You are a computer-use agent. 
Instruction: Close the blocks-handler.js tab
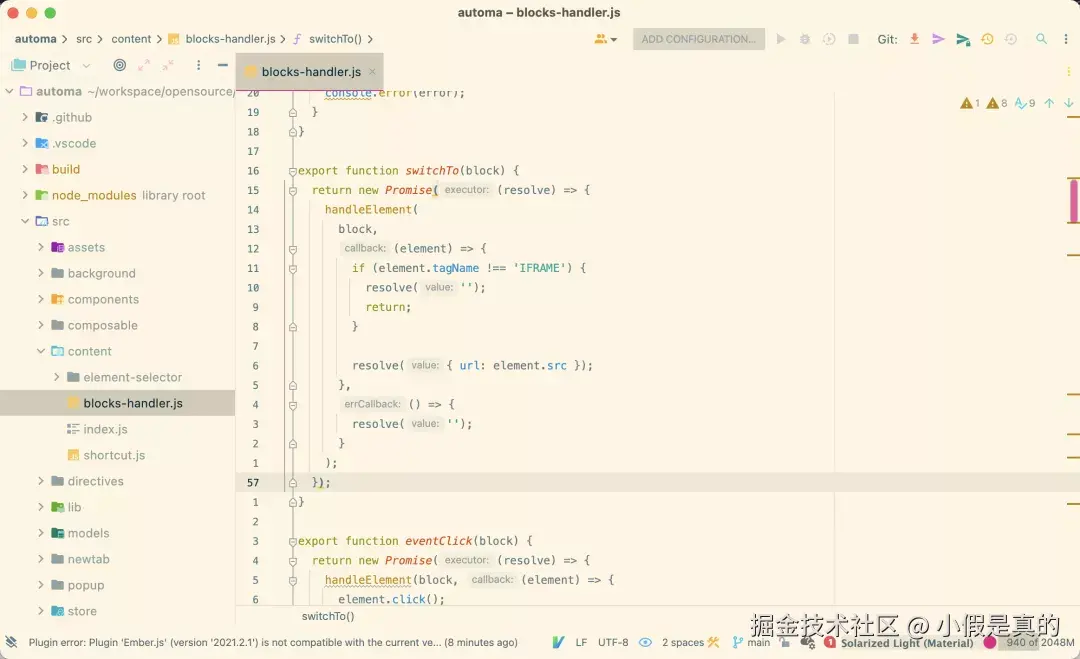(x=372, y=72)
